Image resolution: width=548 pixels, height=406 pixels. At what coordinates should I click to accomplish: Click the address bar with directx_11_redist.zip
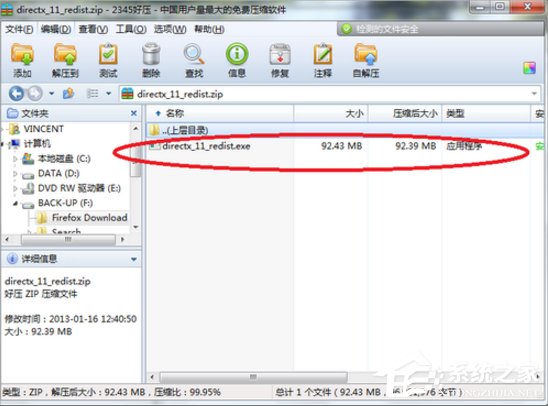330,94
